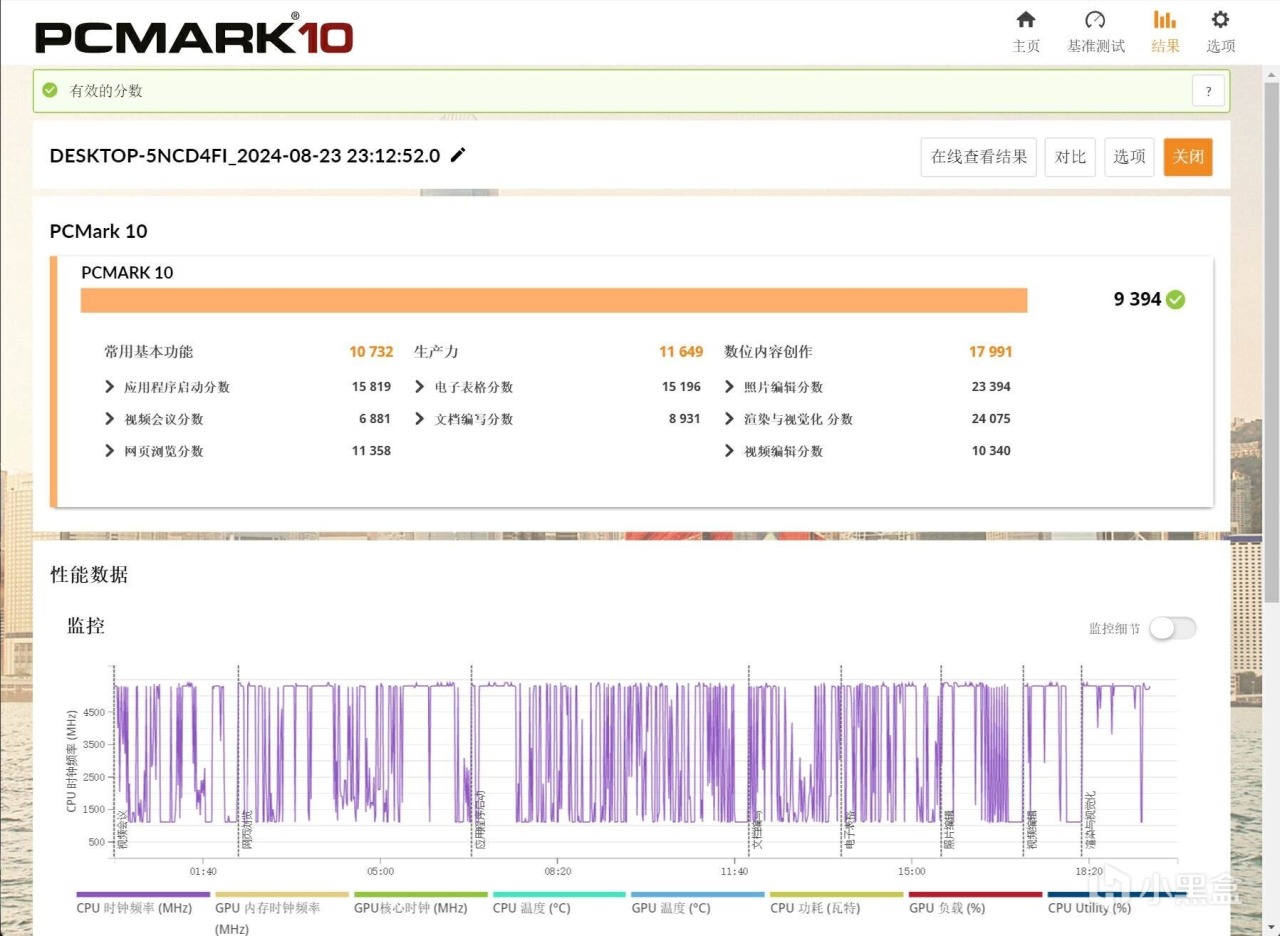Click the overall score 9 394

pos(1137,299)
